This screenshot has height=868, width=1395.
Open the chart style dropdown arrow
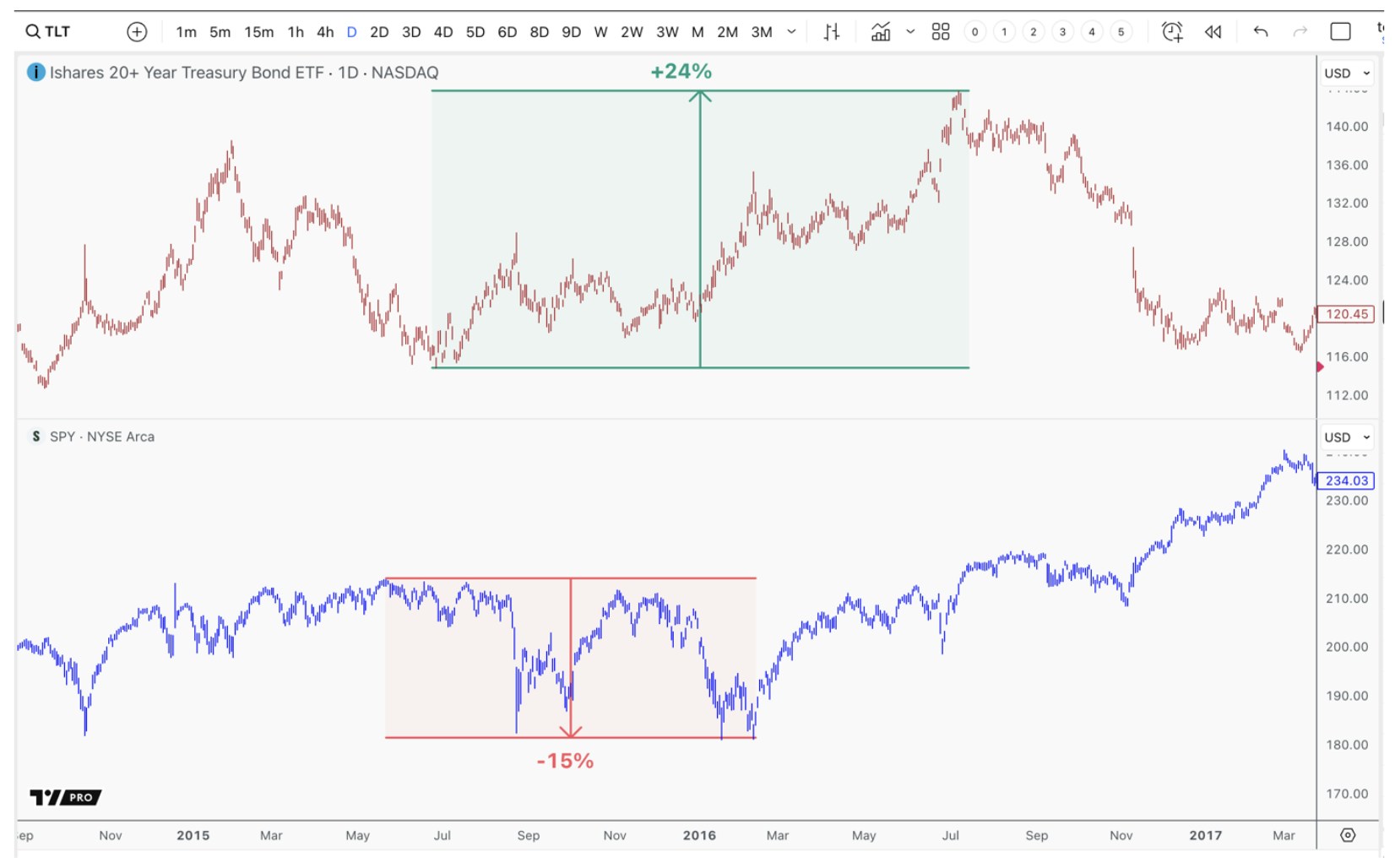910,31
